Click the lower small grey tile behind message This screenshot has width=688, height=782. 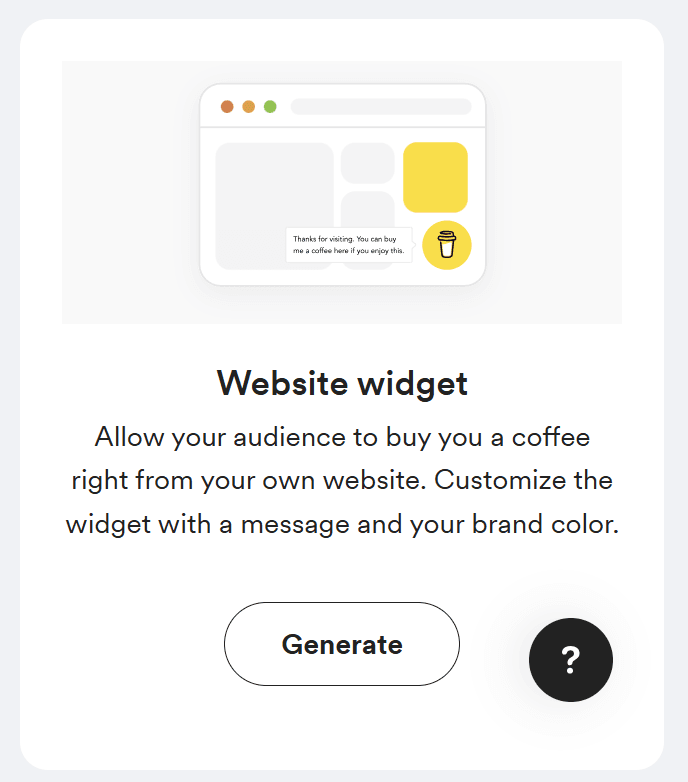pos(367,208)
